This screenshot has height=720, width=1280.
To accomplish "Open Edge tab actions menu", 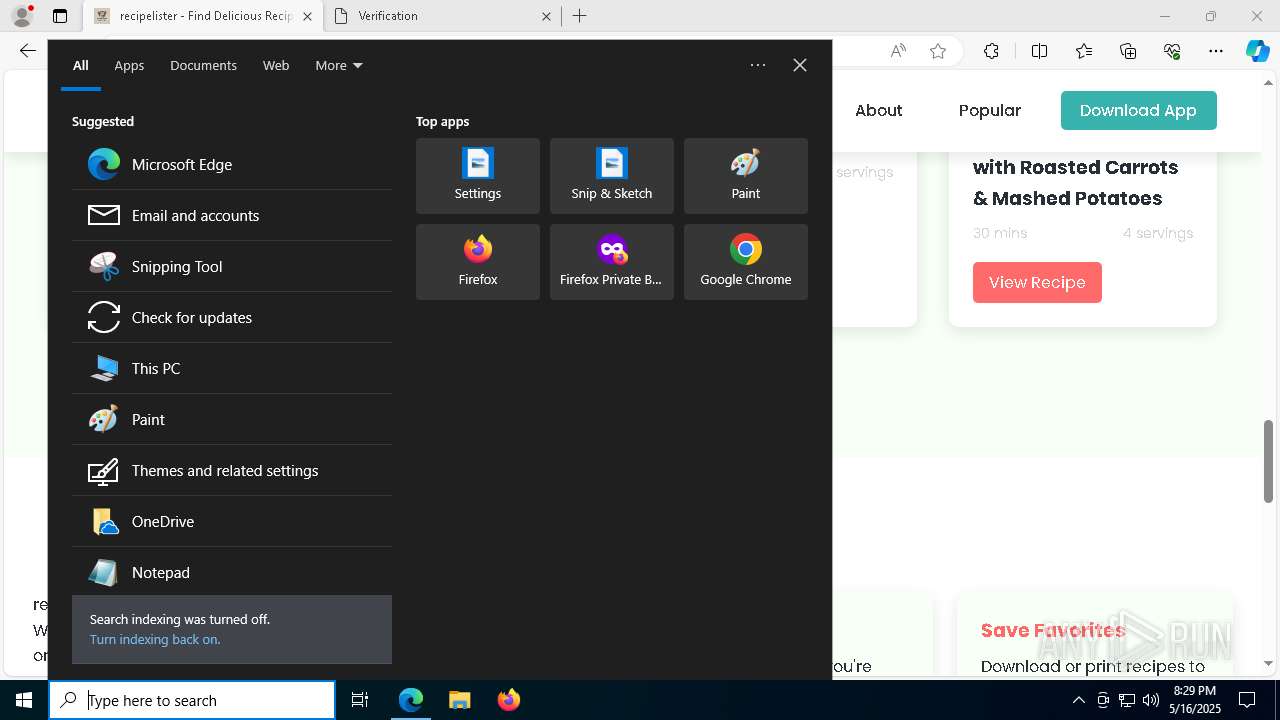I will tap(60, 16).
